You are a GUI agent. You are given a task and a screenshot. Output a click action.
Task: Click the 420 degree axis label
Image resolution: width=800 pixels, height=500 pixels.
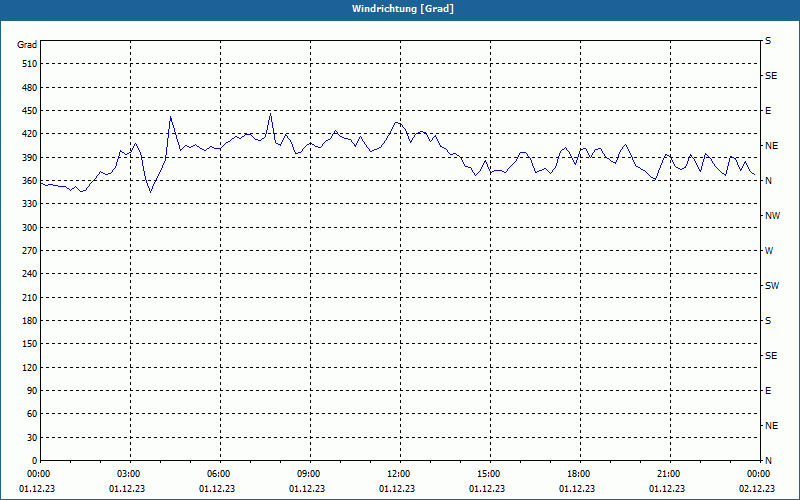point(30,134)
